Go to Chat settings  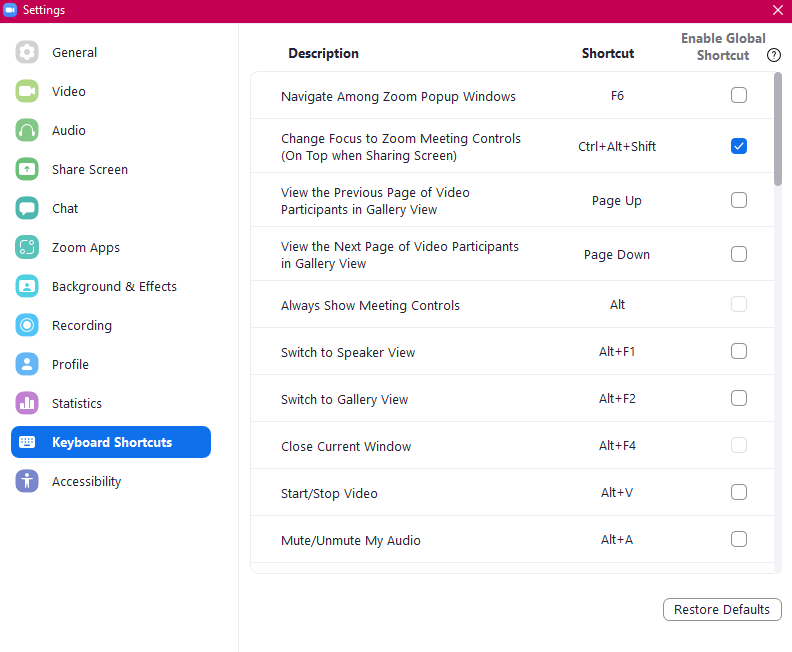pyautogui.click(x=111, y=208)
